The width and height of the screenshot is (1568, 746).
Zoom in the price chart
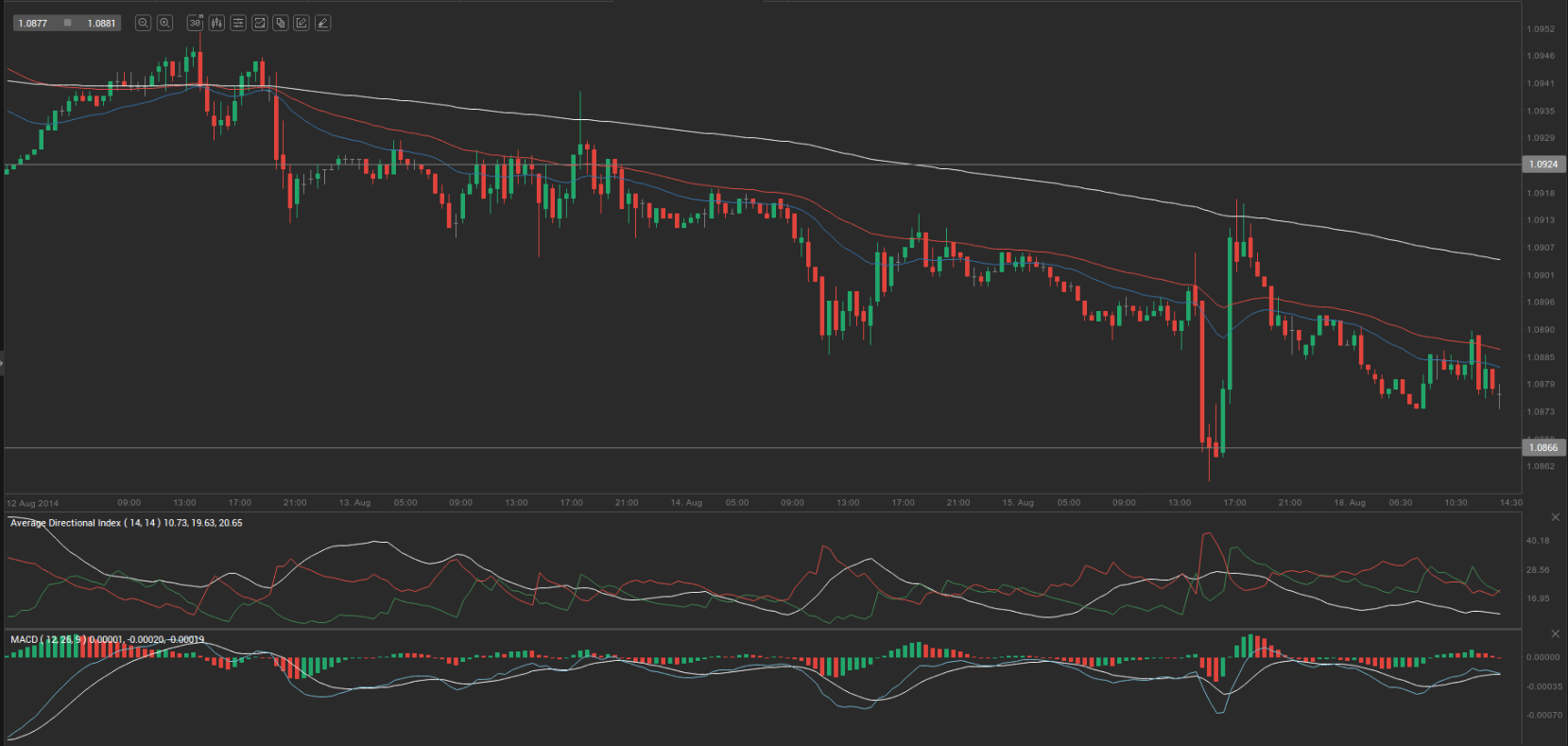click(x=164, y=23)
